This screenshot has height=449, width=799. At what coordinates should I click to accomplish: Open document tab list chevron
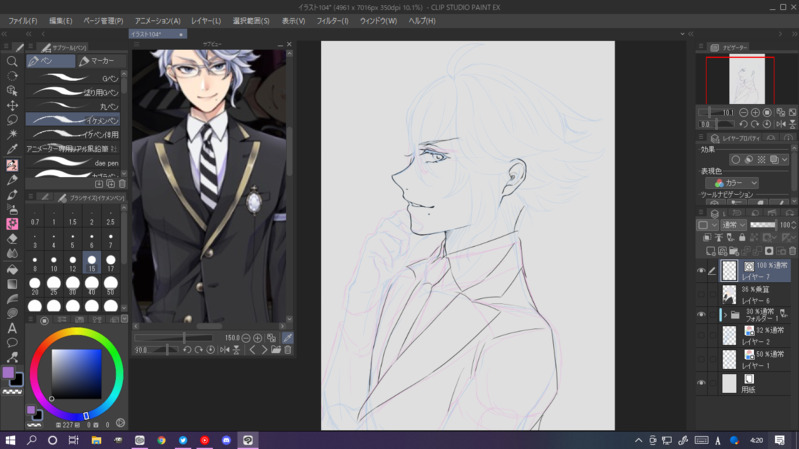(682, 34)
